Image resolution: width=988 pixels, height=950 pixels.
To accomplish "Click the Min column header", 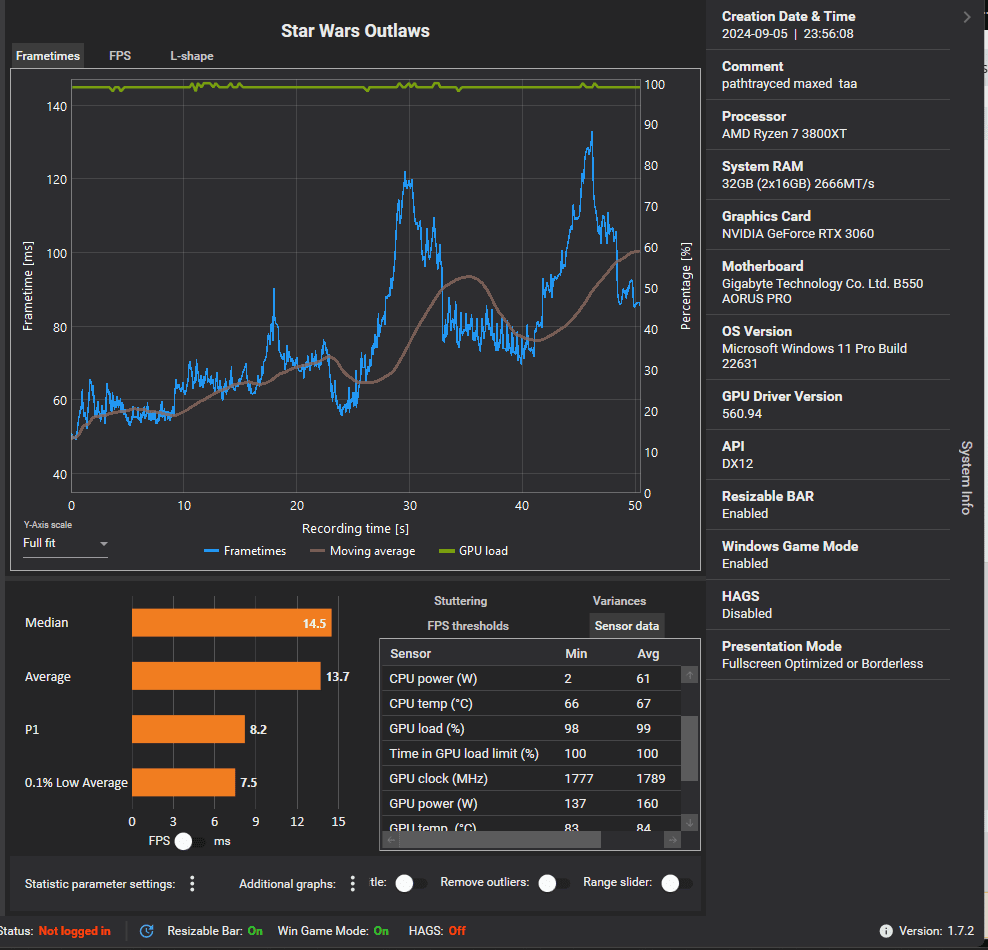I will [x=576, y=654].
